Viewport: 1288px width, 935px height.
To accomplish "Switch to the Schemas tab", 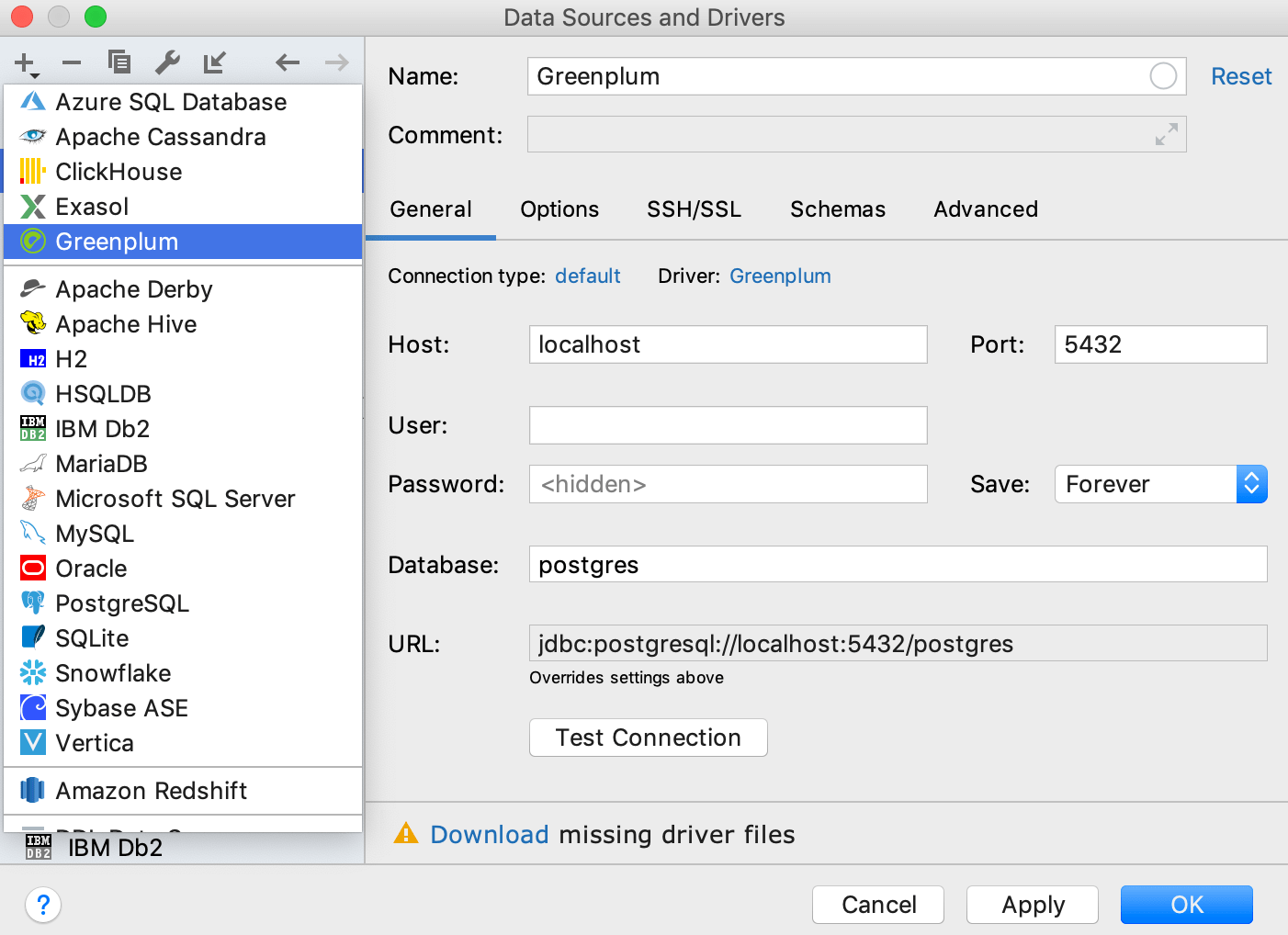I will [x=838, y=209].
